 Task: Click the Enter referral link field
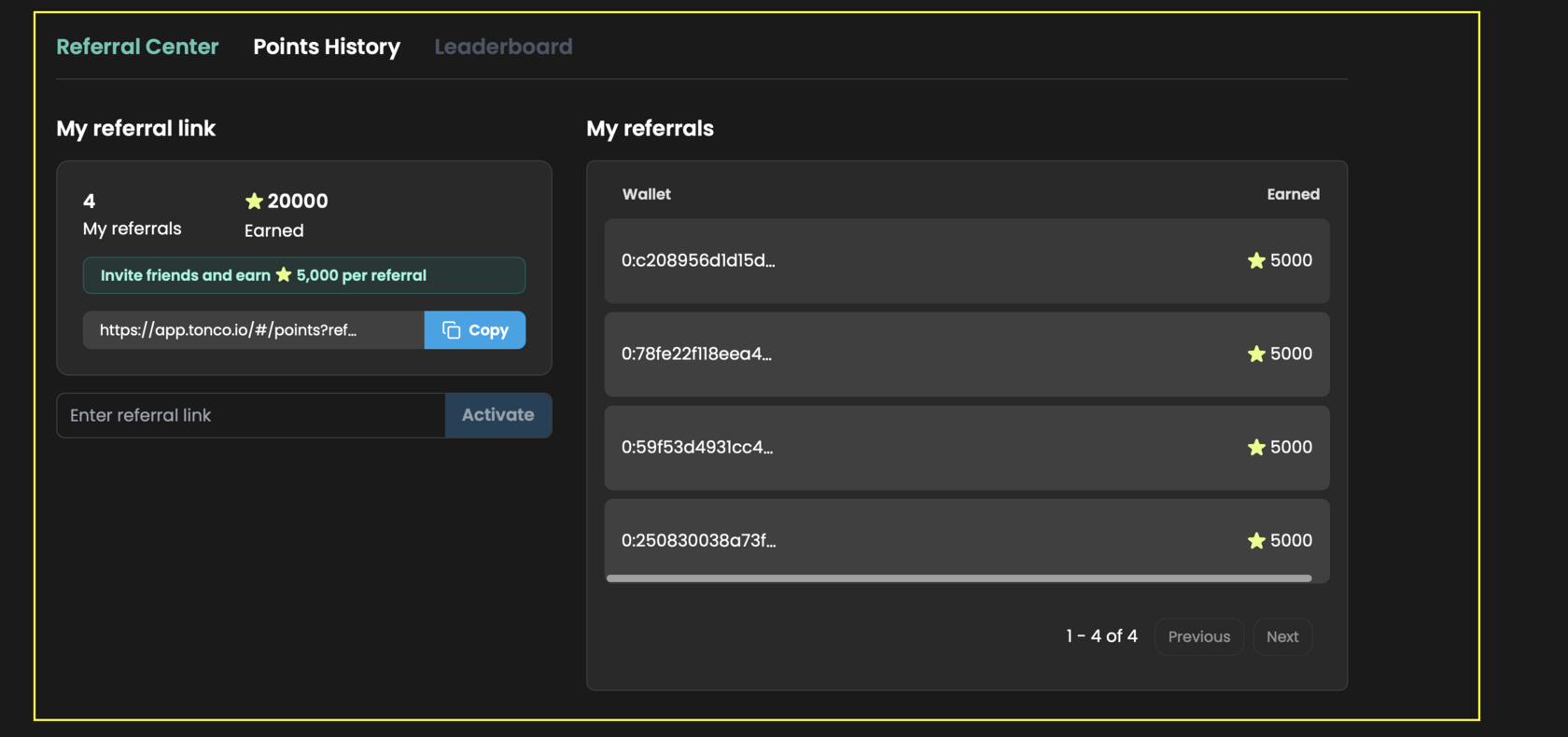250,415
